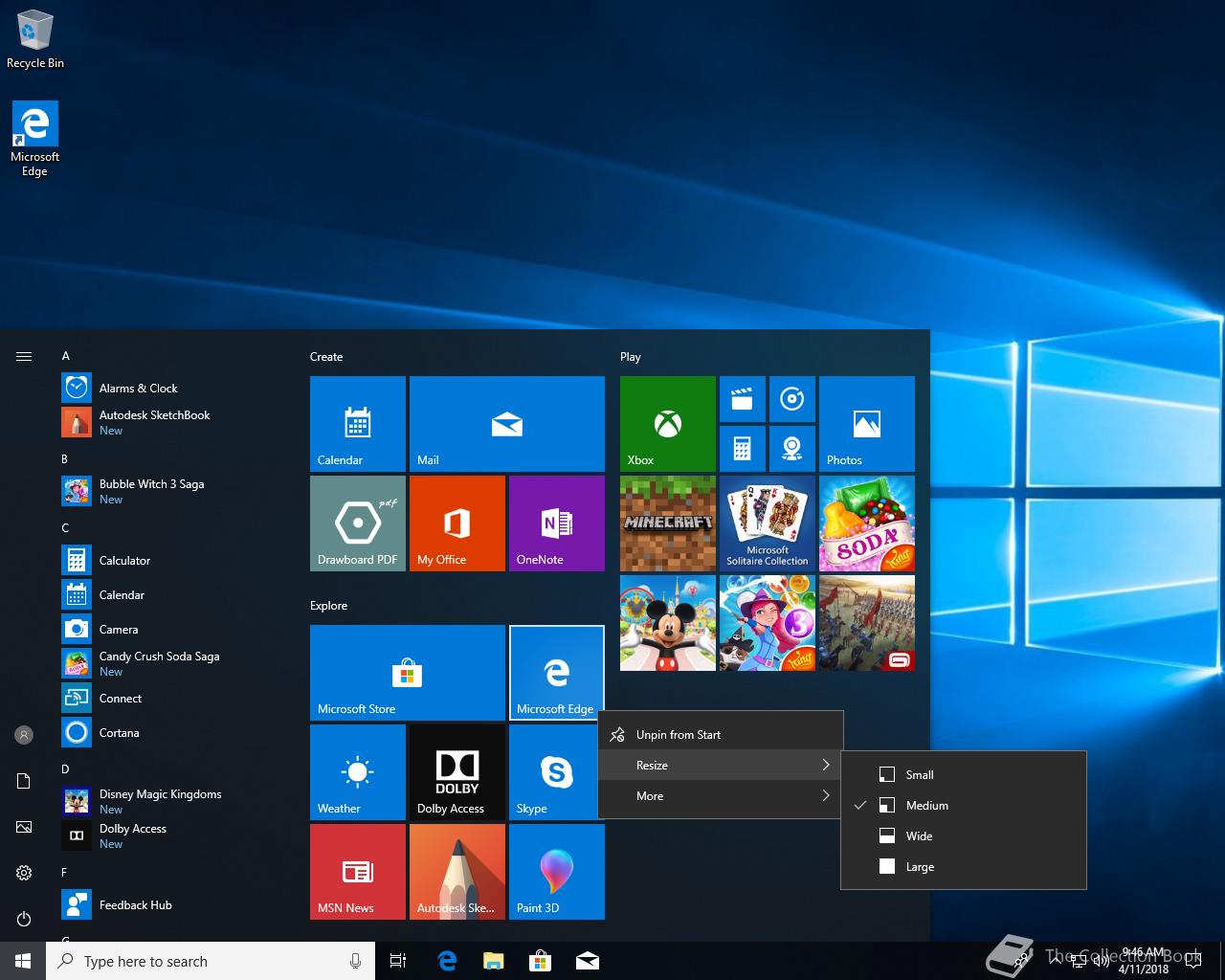The width and height of the screenshot is (1225, 980).
Task: Open the Disney Mickey Mouse game tile
Action: (x=668, y=623)
